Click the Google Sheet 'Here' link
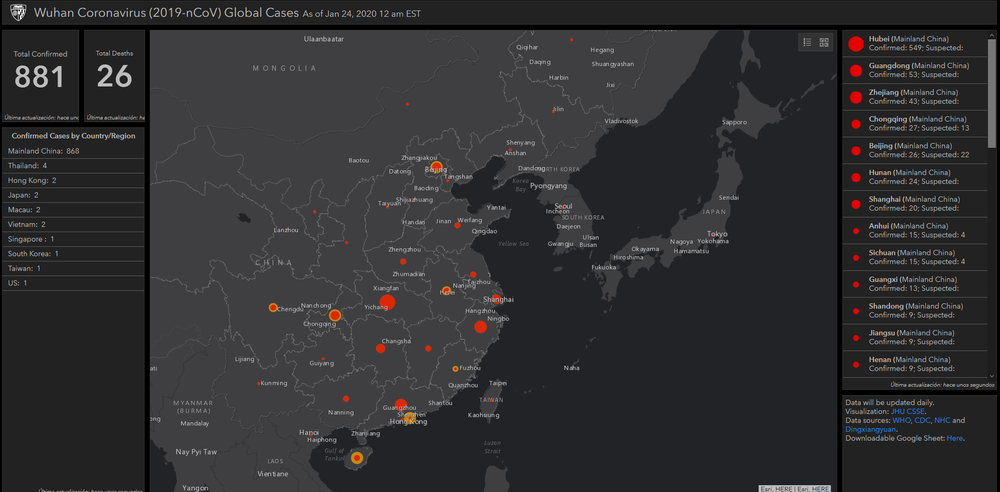This screenshot has width=1000, height=492. pos(955,438)
